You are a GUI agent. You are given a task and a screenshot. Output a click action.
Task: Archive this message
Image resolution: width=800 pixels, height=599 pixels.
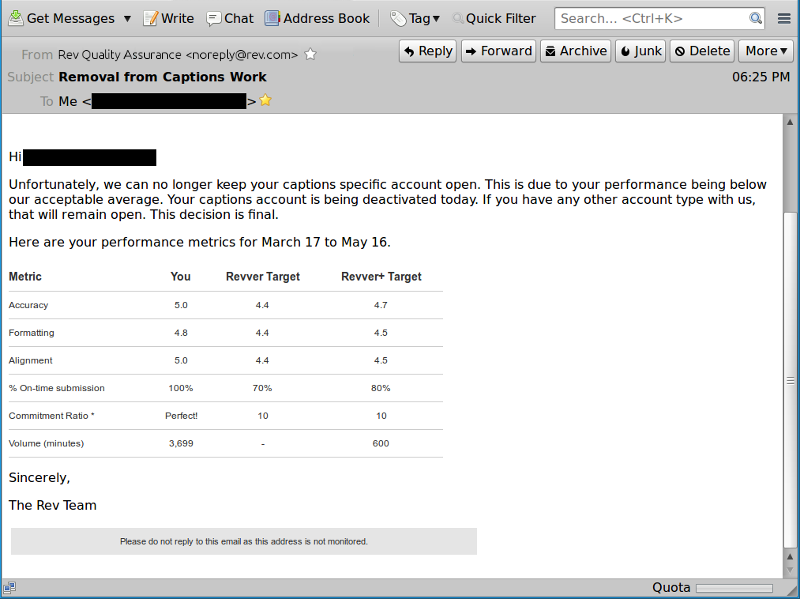(576, 51)
